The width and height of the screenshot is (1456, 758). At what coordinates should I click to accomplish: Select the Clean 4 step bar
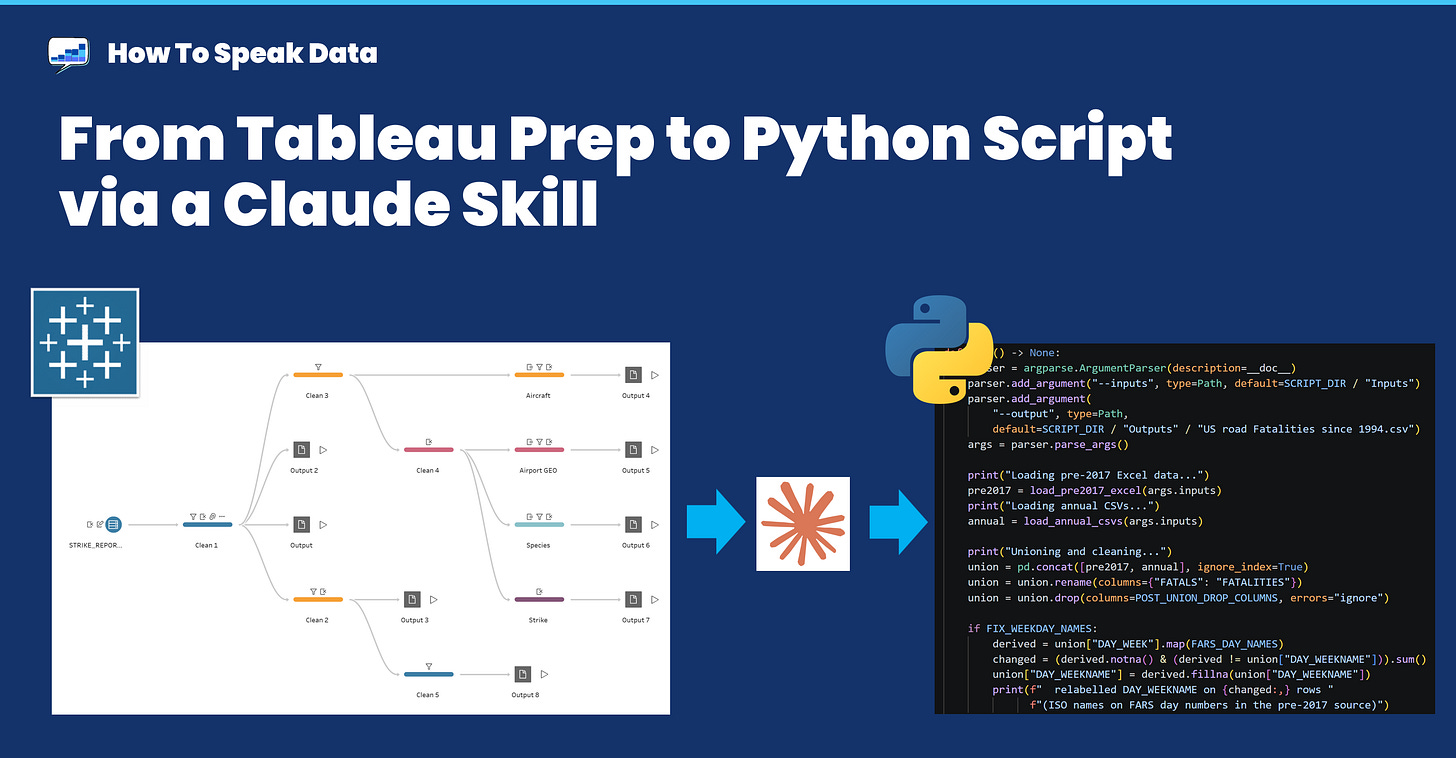[428, 450]
